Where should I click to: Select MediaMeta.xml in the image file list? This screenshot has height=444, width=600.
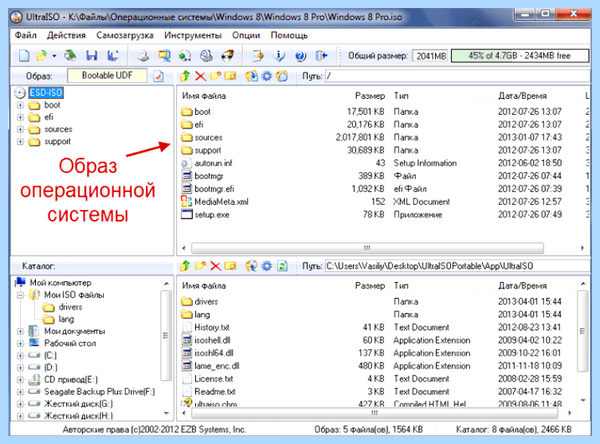point(221,202)
